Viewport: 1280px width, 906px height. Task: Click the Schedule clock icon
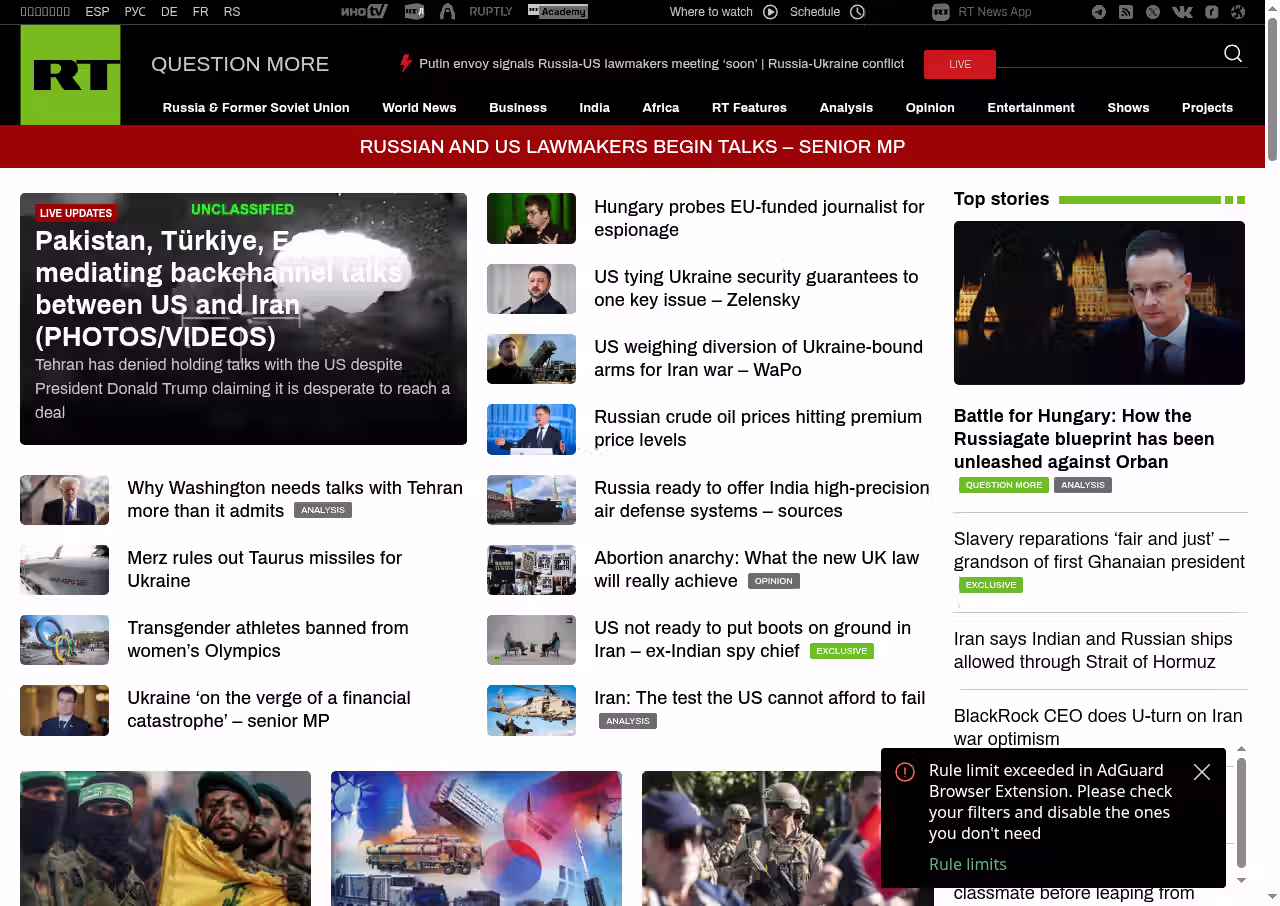857,12
